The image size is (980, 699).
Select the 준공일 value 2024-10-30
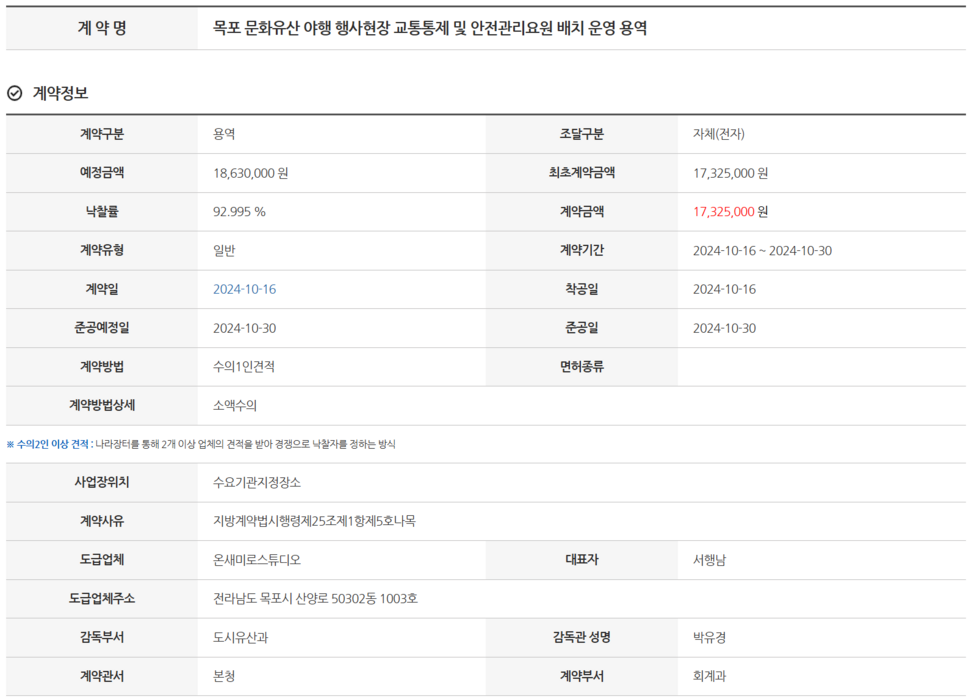point(724,328)
